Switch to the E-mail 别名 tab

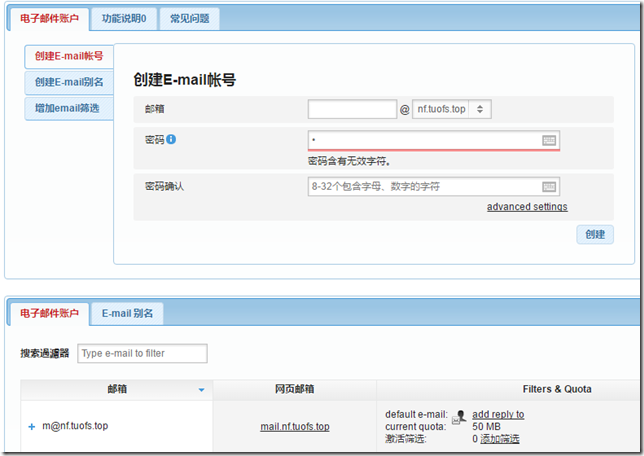(128, 314)
